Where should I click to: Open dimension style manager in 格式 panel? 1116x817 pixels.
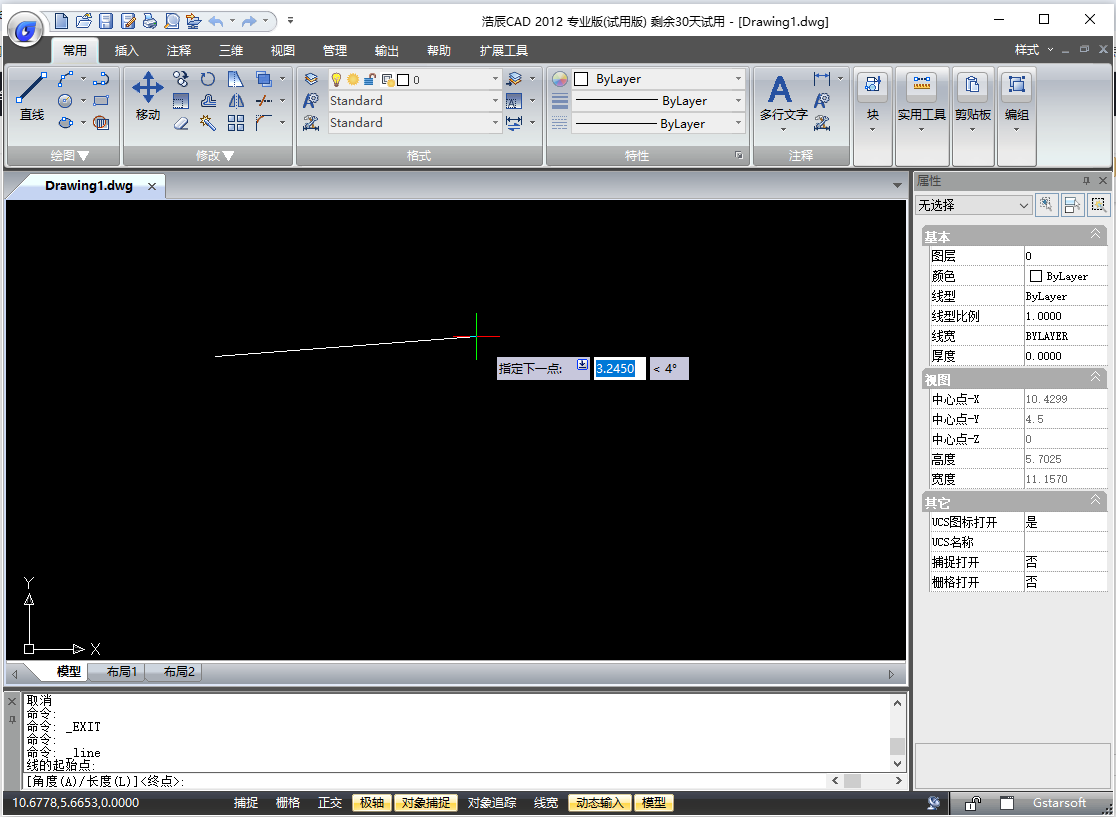tap(311, 123)
